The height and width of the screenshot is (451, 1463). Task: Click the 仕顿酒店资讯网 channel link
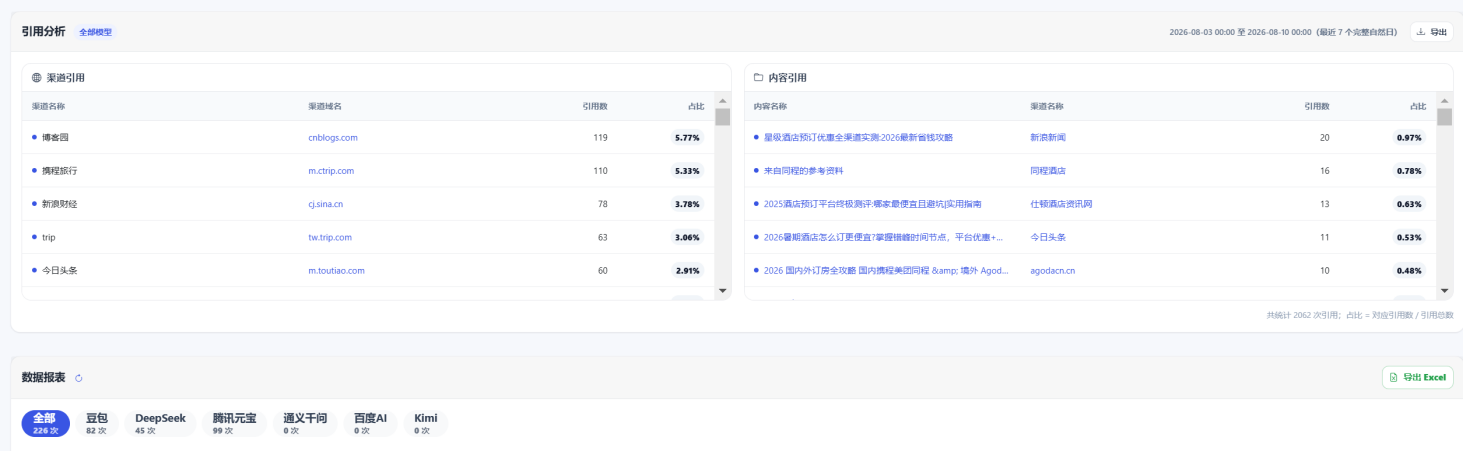coord(1061,204)
